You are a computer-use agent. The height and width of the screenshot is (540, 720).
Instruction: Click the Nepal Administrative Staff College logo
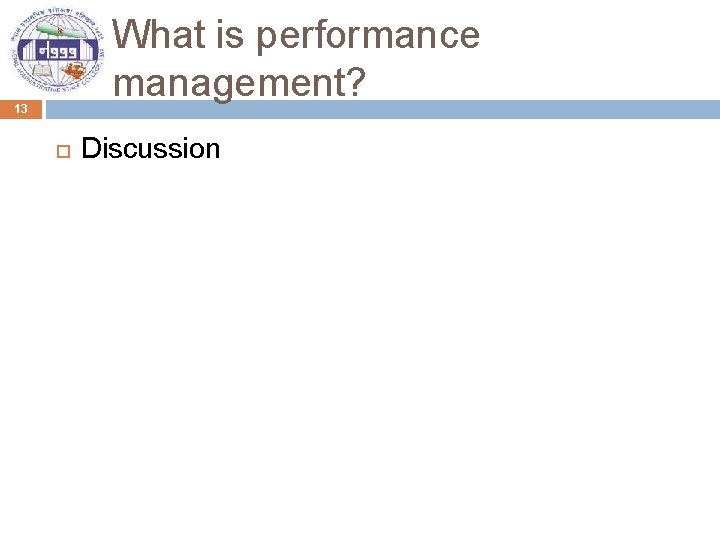(58, 50)
